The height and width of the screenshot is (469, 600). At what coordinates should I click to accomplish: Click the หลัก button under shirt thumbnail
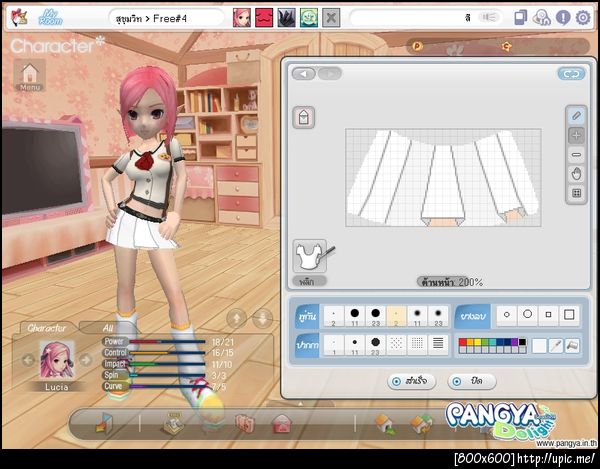pos(310,282)
